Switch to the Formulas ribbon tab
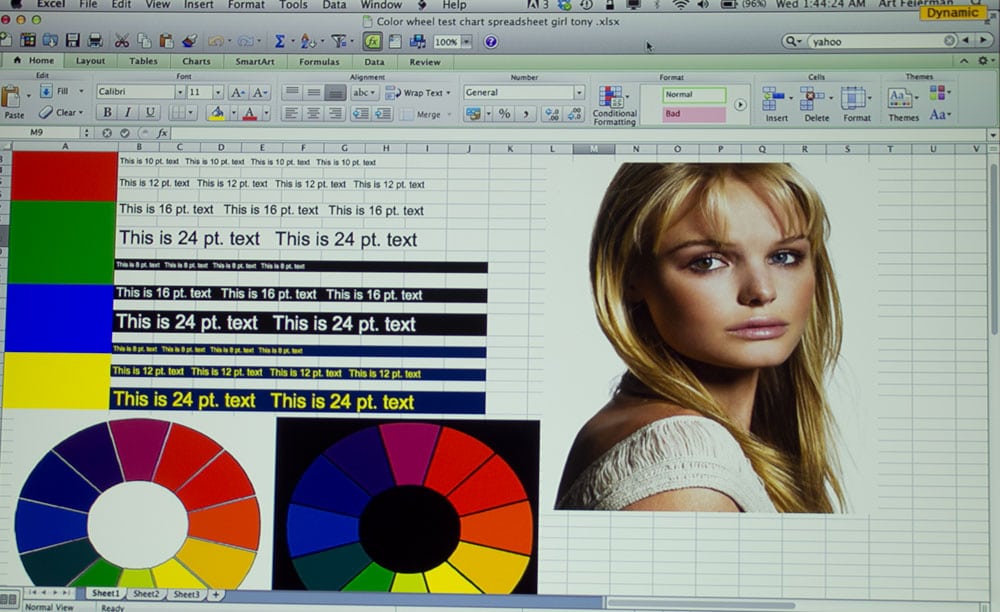Screen dimensions: 1000x612 tap(319, 62)
